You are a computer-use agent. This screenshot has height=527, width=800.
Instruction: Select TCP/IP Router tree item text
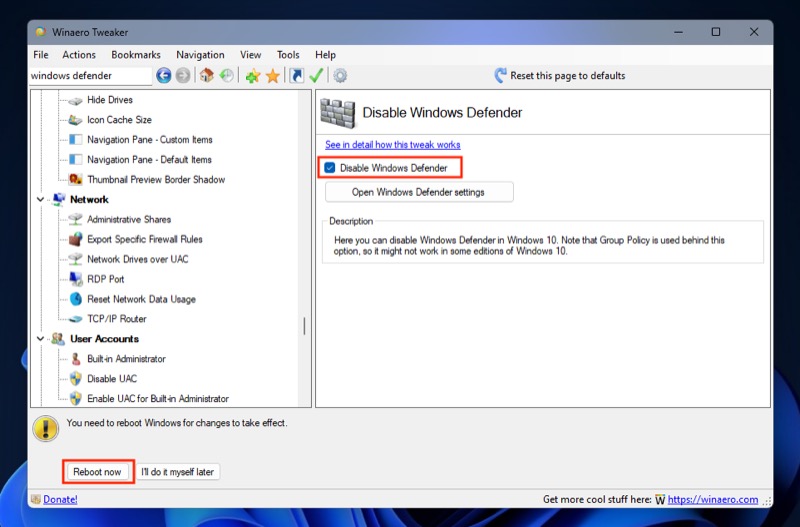coord(116,319)
